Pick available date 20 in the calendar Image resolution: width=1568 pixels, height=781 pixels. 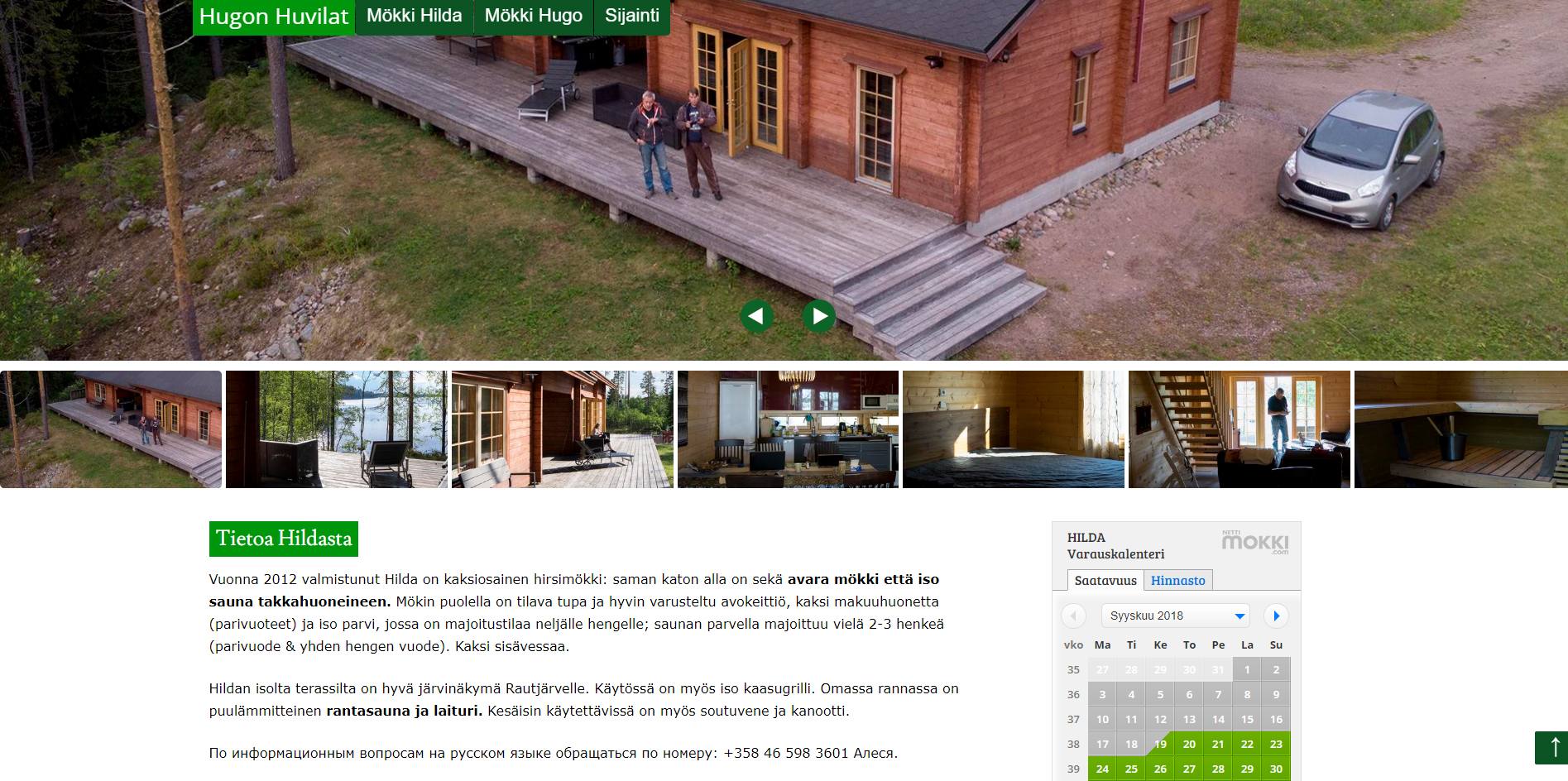(1189, 744)
